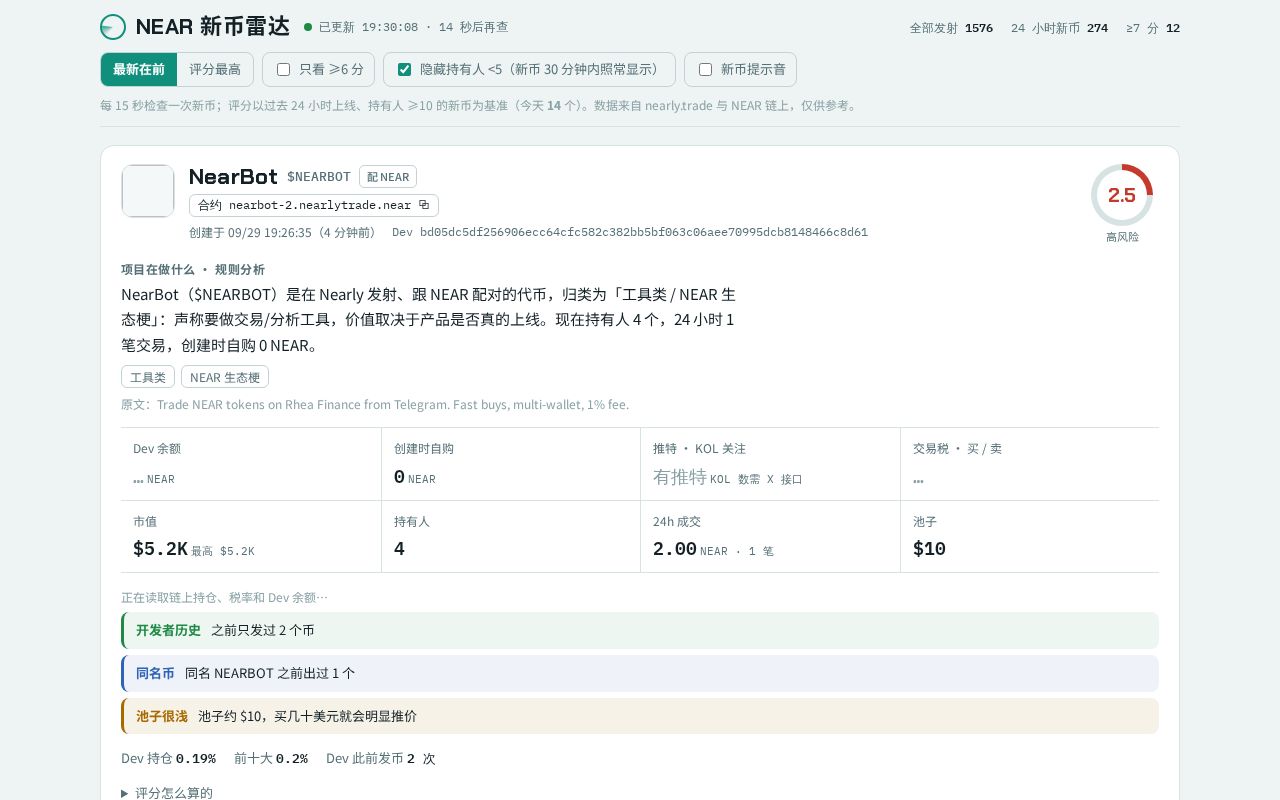Click the Dev address bd05dc5d… text
The width and height of the screenshot is (1280, 800).
tap(630, 232)
